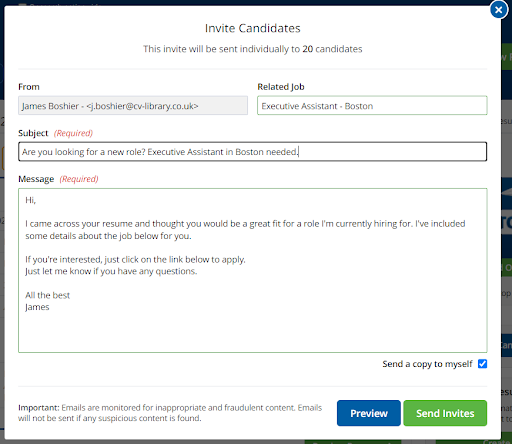This screenshot has height=444, width=512.
Task: Click empty space at bottom of Message box
Action: tap(252, 332)
